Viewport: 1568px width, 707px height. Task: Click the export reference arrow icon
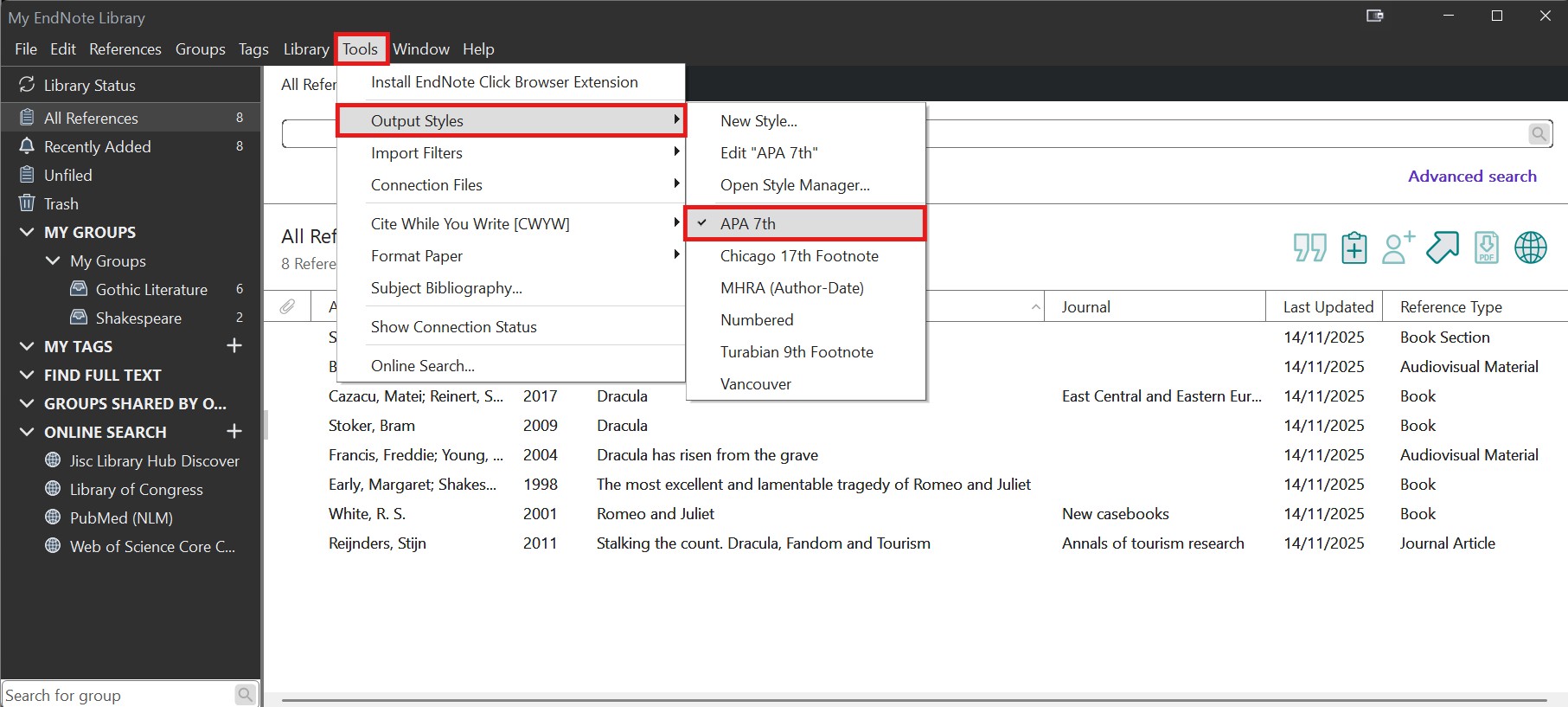[x=1442, y=247]
